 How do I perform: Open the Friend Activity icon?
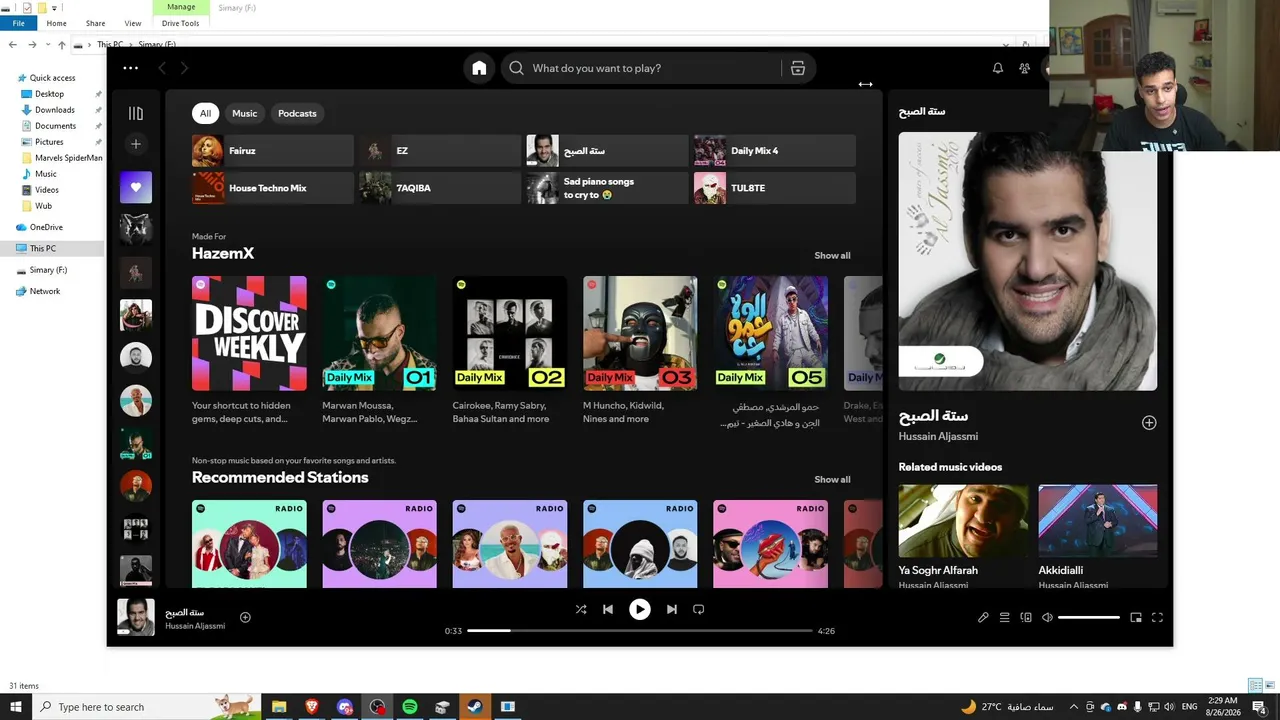pyautogui.click(x=1024, y=68)
